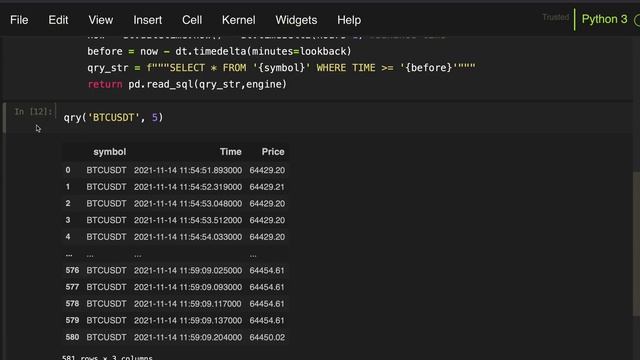
Task: Click the 581 rows x 3 columns summary
Action: [107, 357]
